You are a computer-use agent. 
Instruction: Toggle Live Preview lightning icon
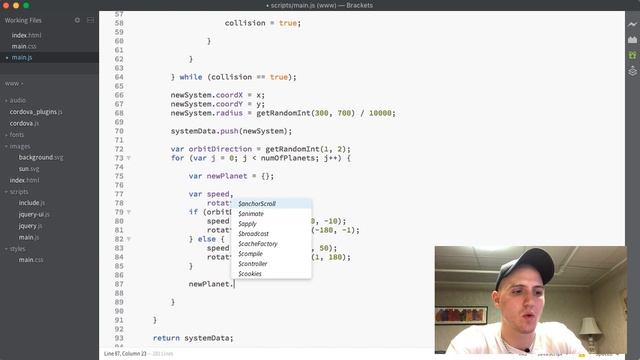pyautogui.click(x=632, y=24)
